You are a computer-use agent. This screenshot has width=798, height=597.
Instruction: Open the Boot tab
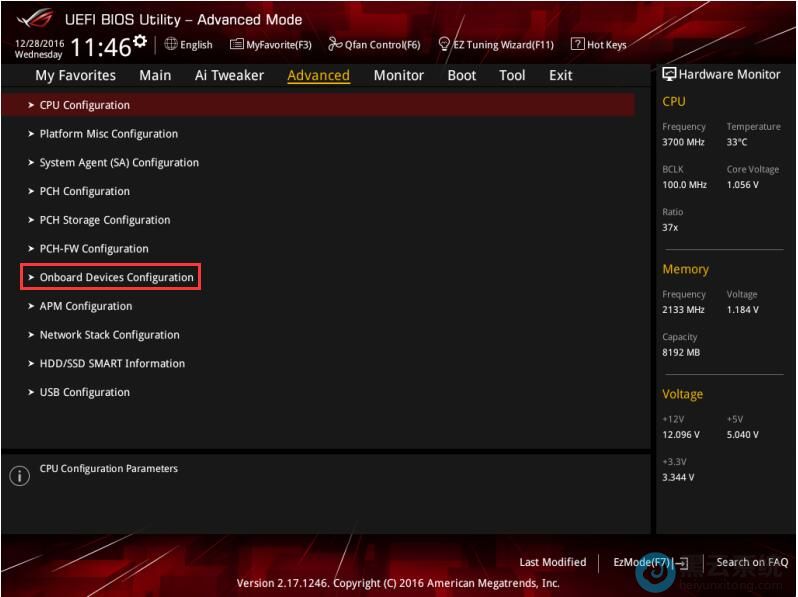[x=462, y=75]
